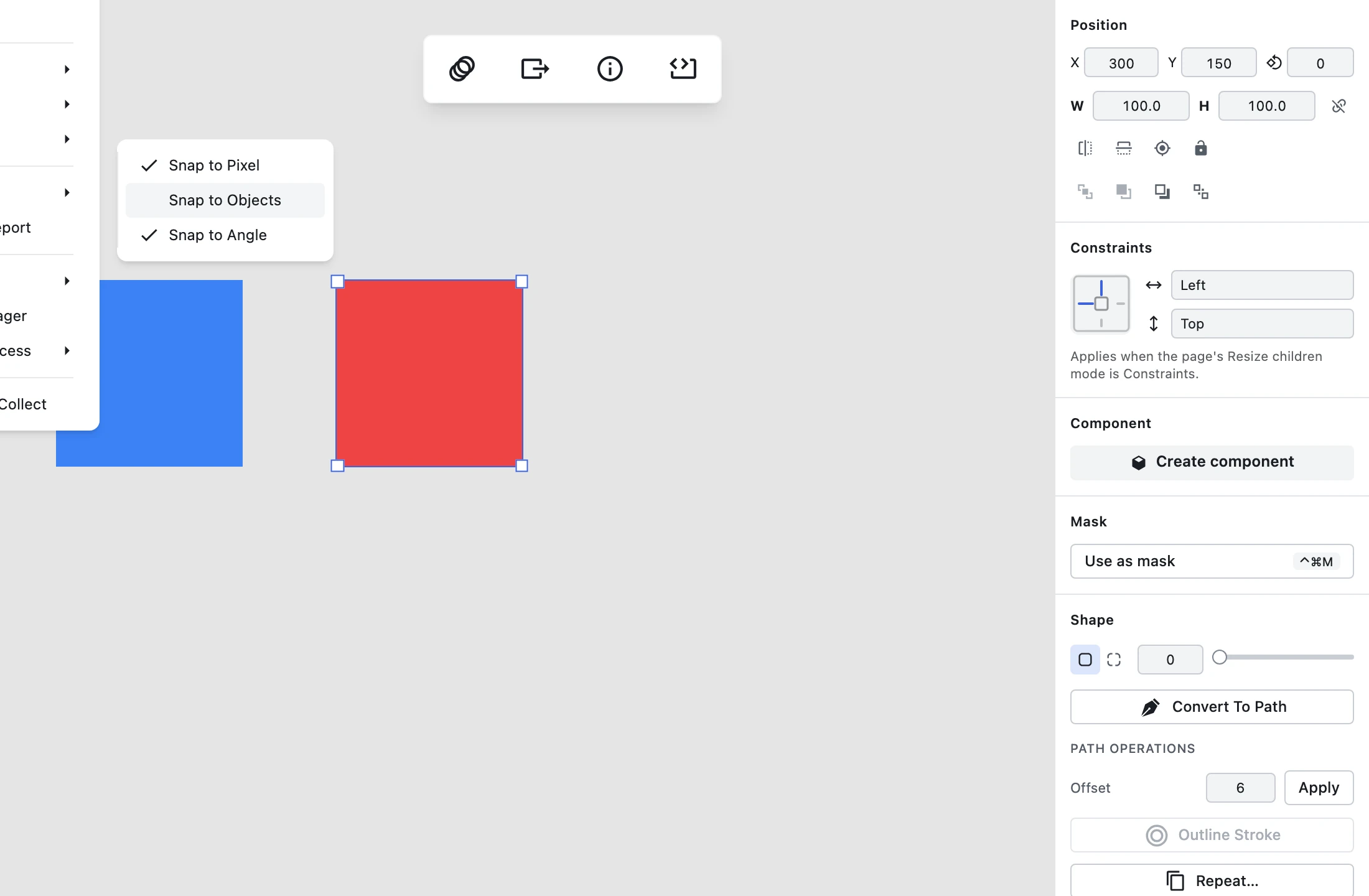This screenshot has height=896, width=1369.
Task: Click the rotation icon beside angle field
Action: pos(1274,63)
